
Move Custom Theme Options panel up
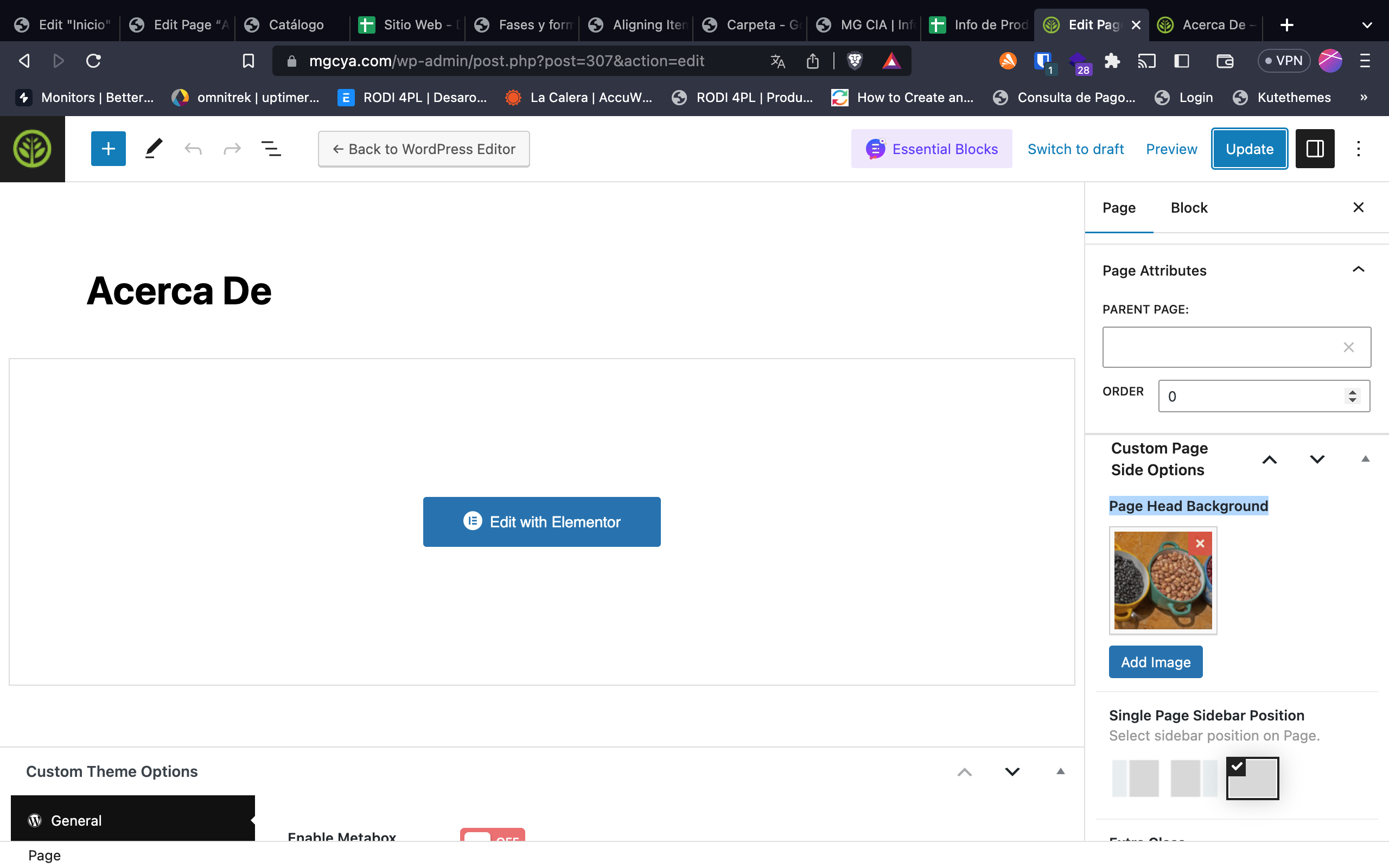point(964,771)
